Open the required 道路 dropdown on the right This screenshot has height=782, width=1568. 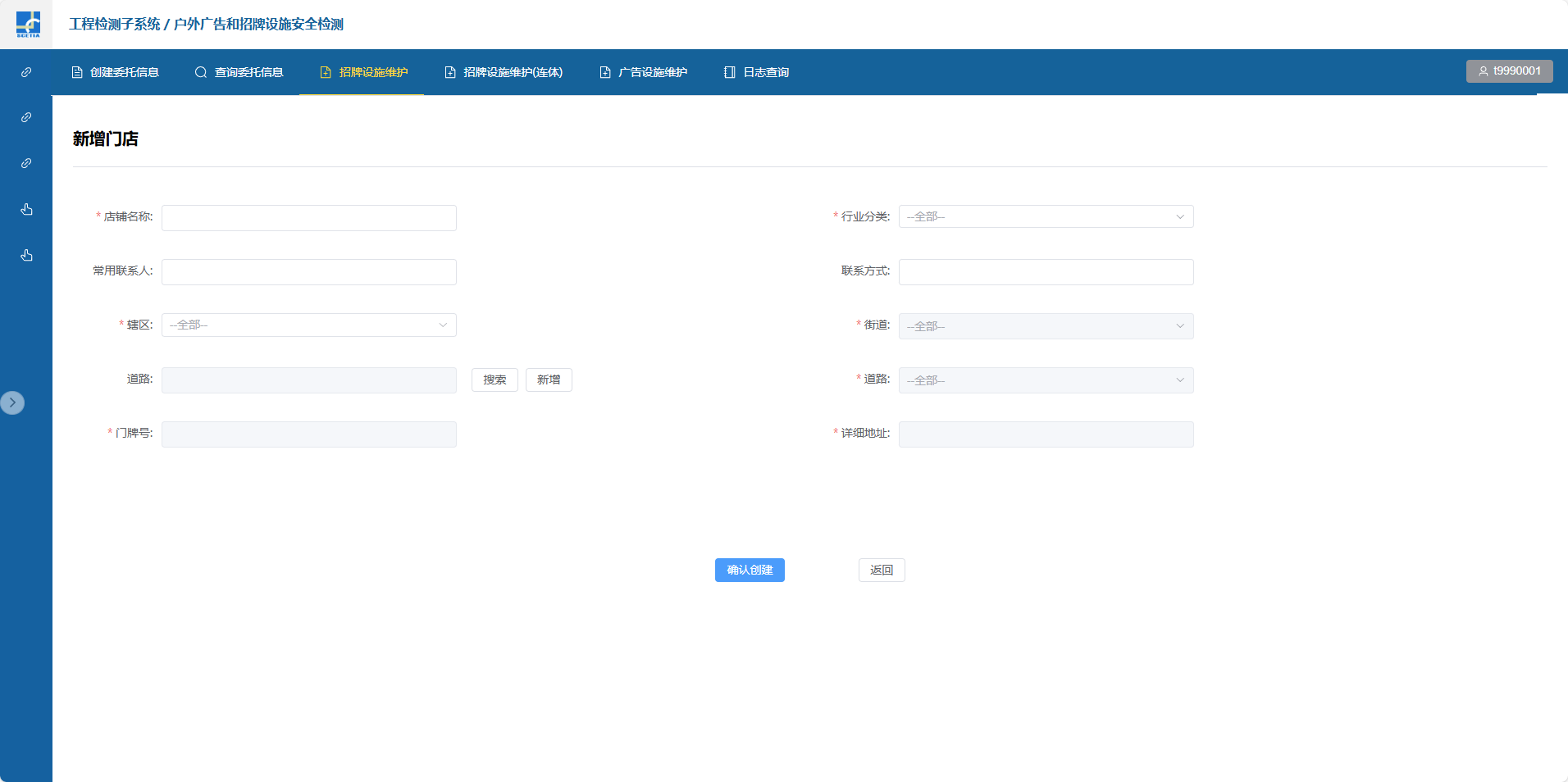[1046, 380]
